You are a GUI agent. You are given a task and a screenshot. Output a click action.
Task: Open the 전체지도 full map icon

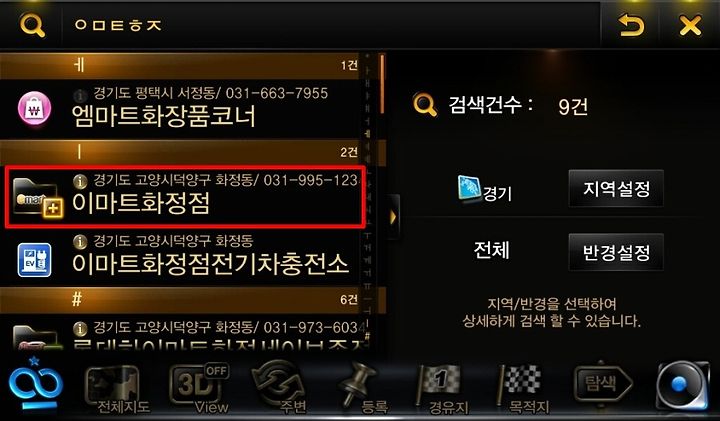tap(115, 388)
